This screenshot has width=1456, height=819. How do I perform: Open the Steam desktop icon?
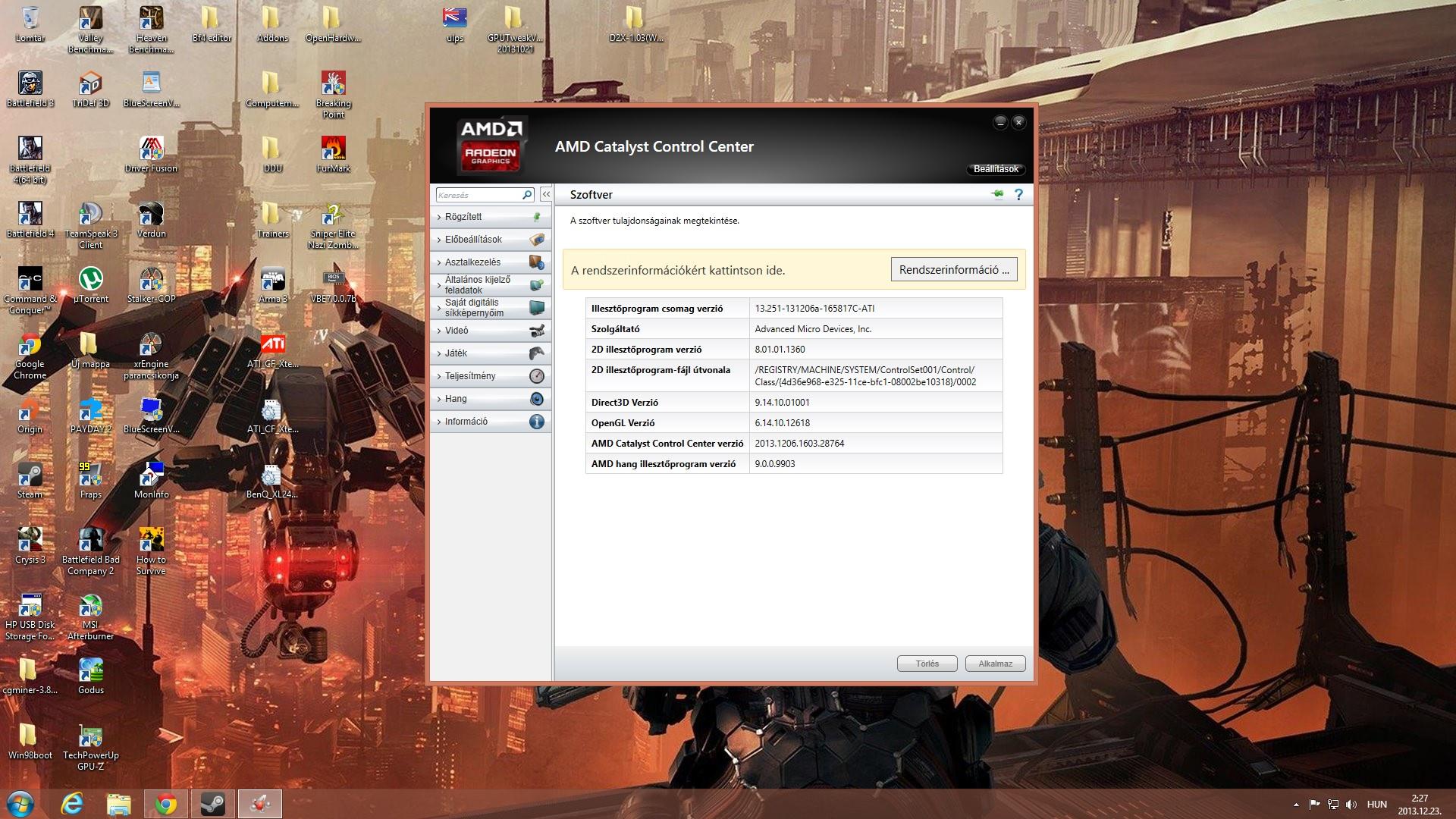click(x=30, y=479)
